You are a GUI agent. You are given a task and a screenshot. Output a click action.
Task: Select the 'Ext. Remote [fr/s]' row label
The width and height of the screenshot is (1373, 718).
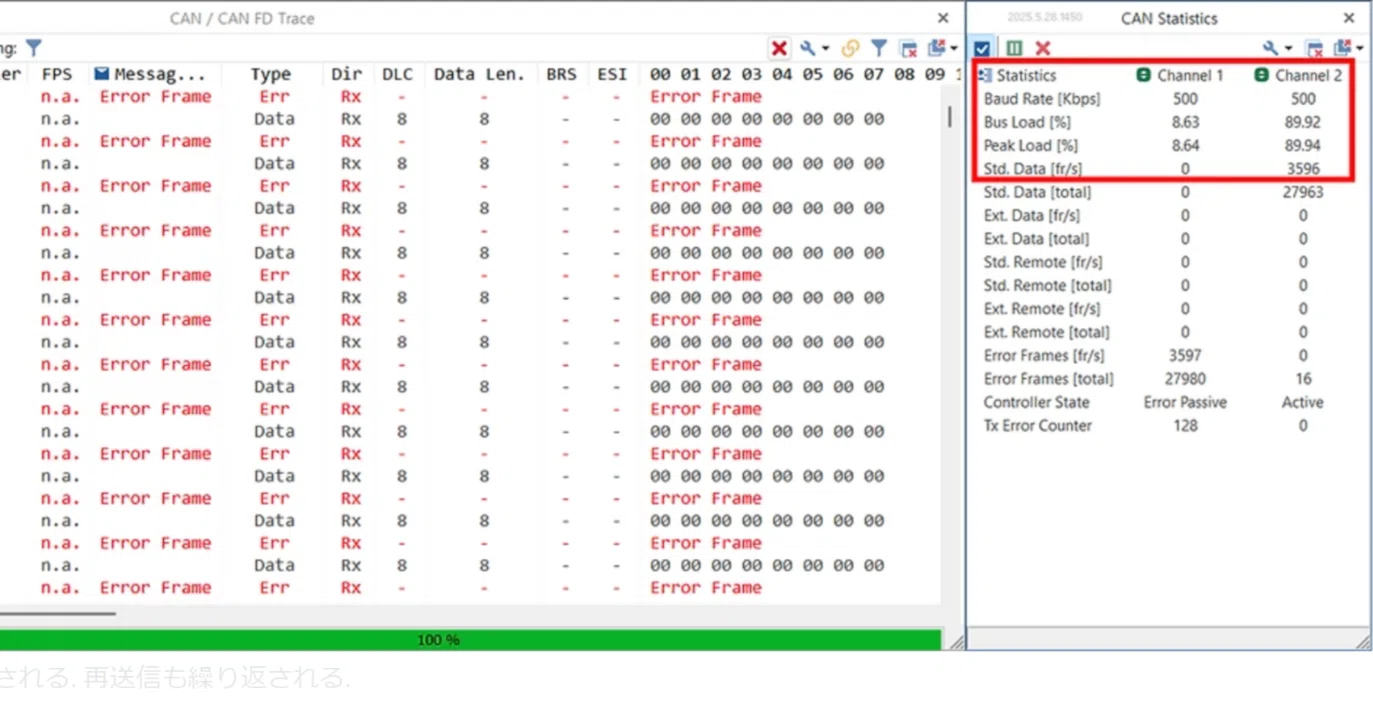(x=1042, y=309)
